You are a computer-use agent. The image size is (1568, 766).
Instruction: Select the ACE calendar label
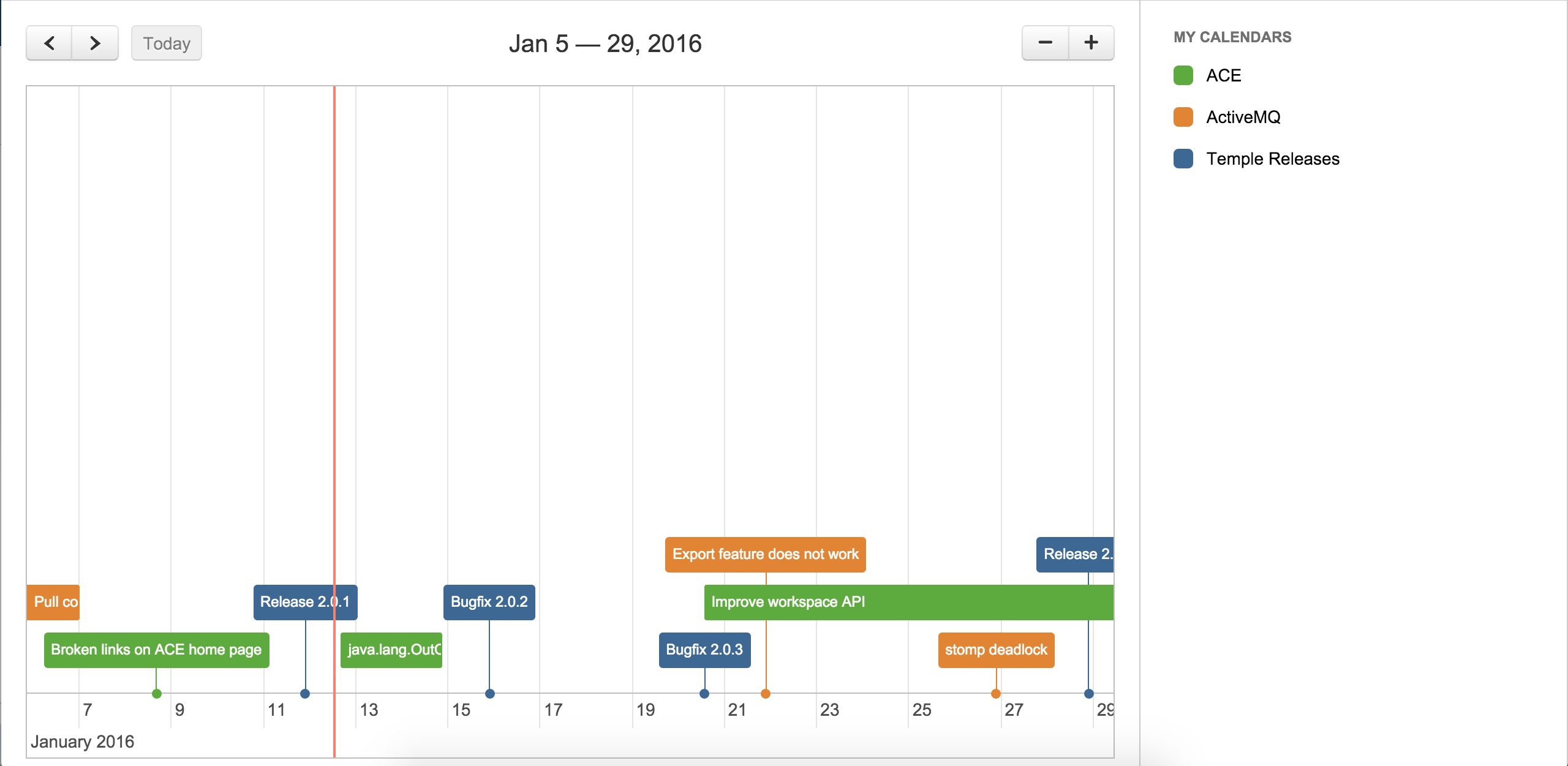pos(1223,75)
